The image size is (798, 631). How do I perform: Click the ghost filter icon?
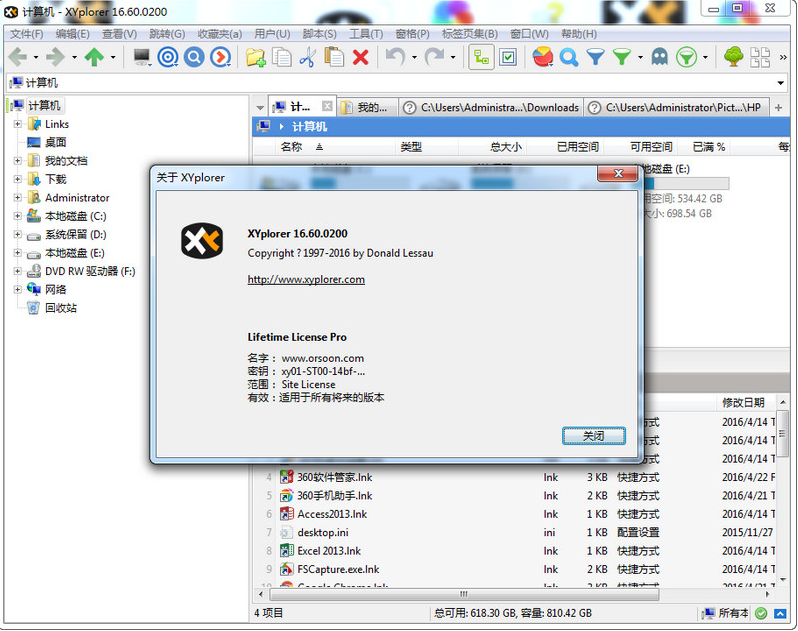coord(660,57)
